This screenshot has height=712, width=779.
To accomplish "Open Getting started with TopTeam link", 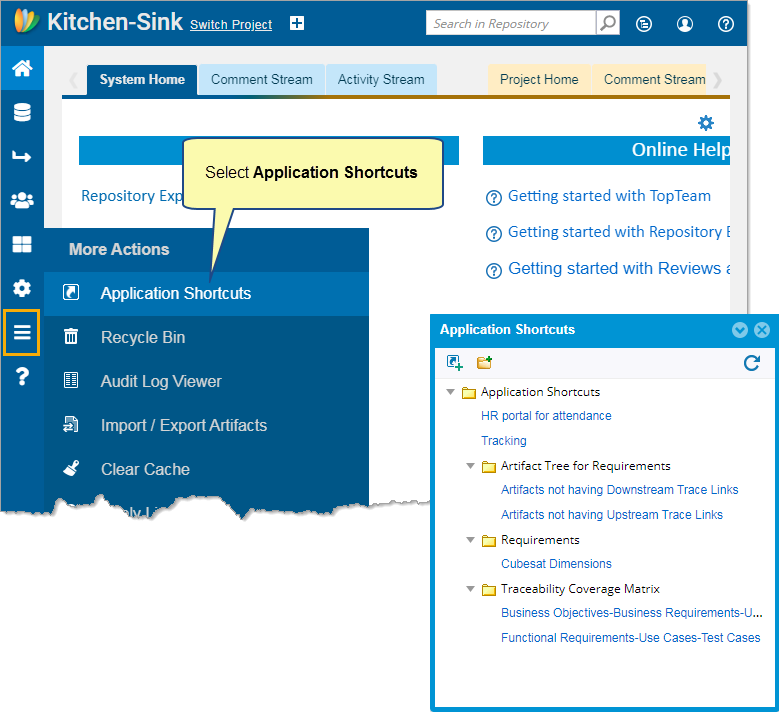I will click(x=609, y=196).
